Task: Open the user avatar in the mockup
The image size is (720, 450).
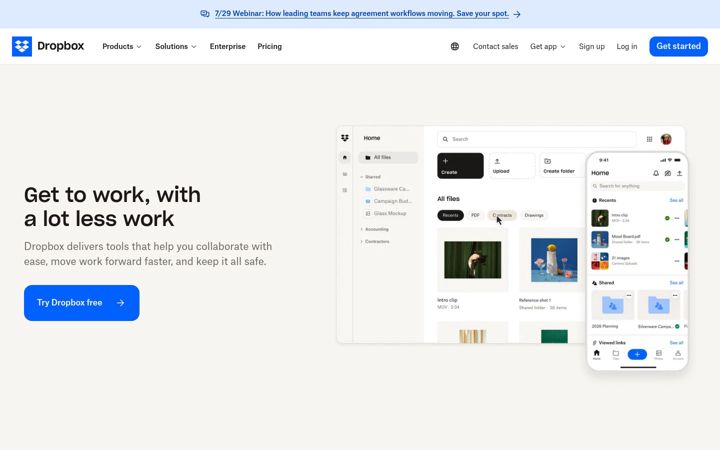Action: [x=666, y=139]
